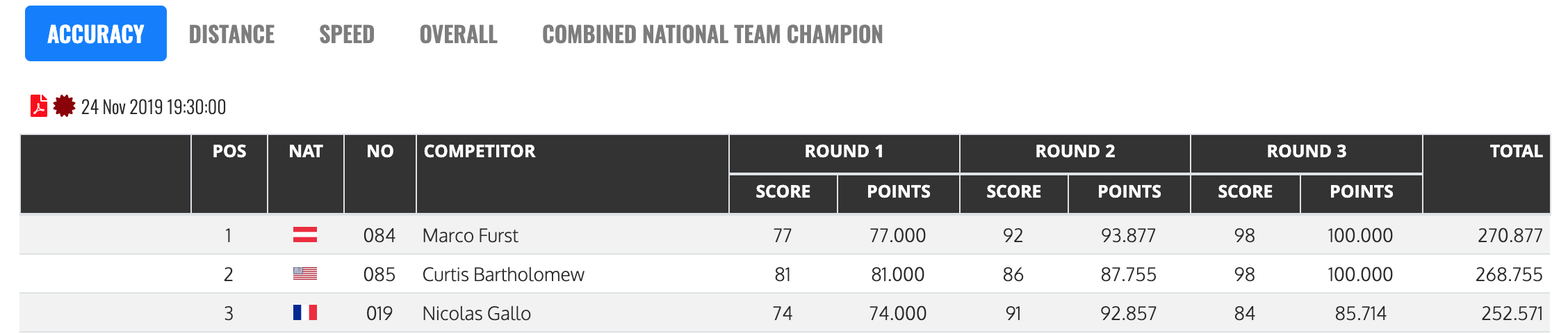Select the ACCURACY tab

click(96, 34)
